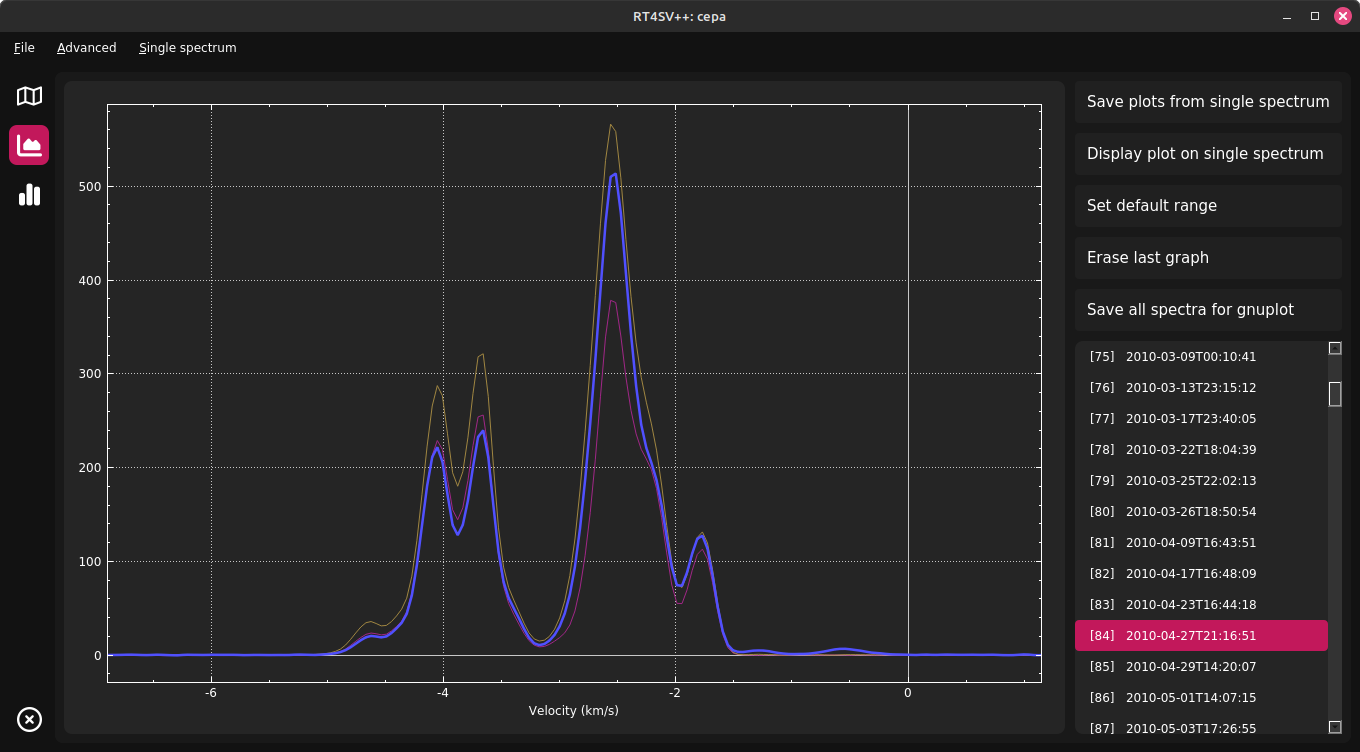Open the bar chart view sidebar icon
1360x752 pixels.
[x=29, y=195]
